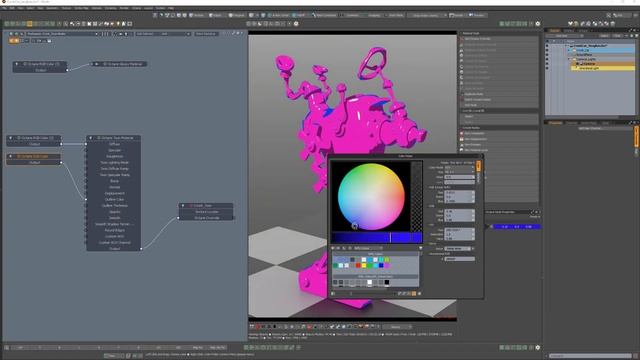640x360 pixels.
Task: Click the first item in Octane panel button list
Action: tap(499, 39)
